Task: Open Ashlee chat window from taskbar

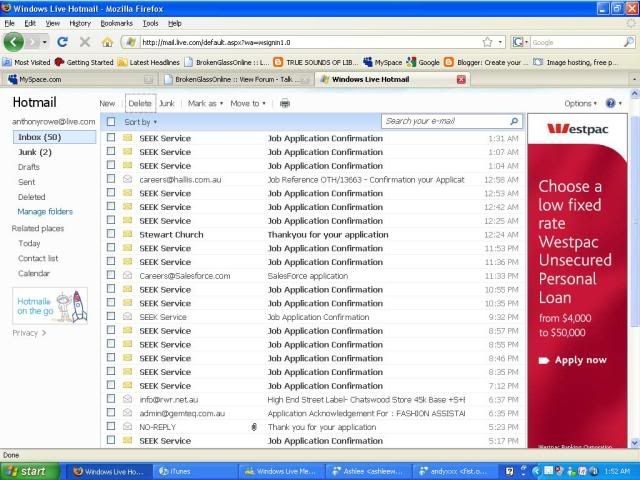Action: [x=369, y=471]
